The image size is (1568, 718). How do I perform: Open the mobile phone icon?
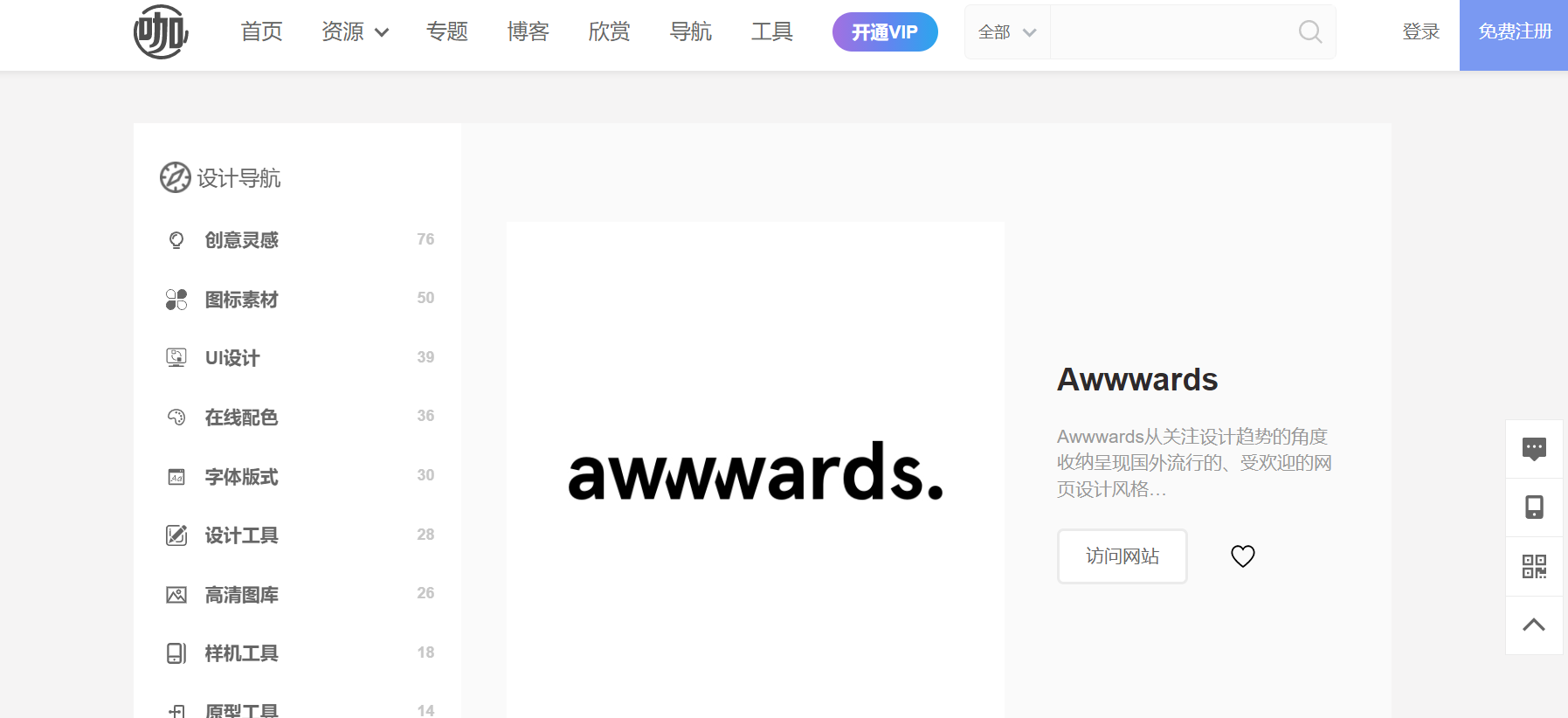coord(1534,507)
